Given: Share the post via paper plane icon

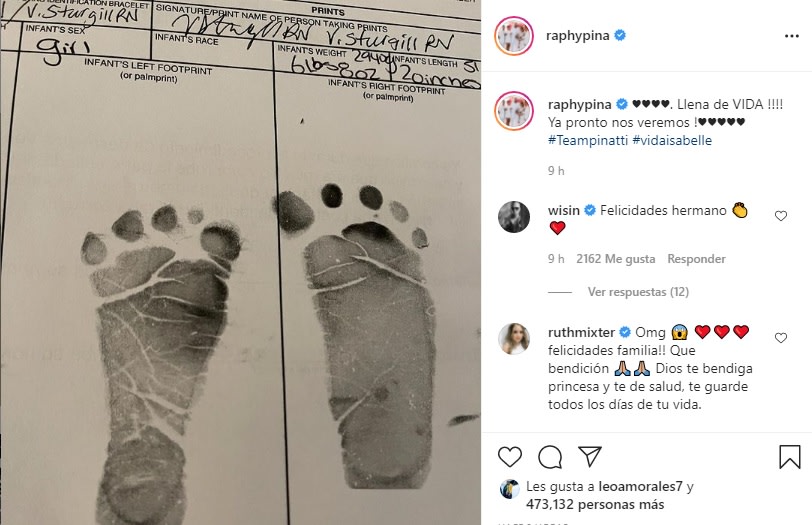Looking at the screenshot, I should point(590,456).
